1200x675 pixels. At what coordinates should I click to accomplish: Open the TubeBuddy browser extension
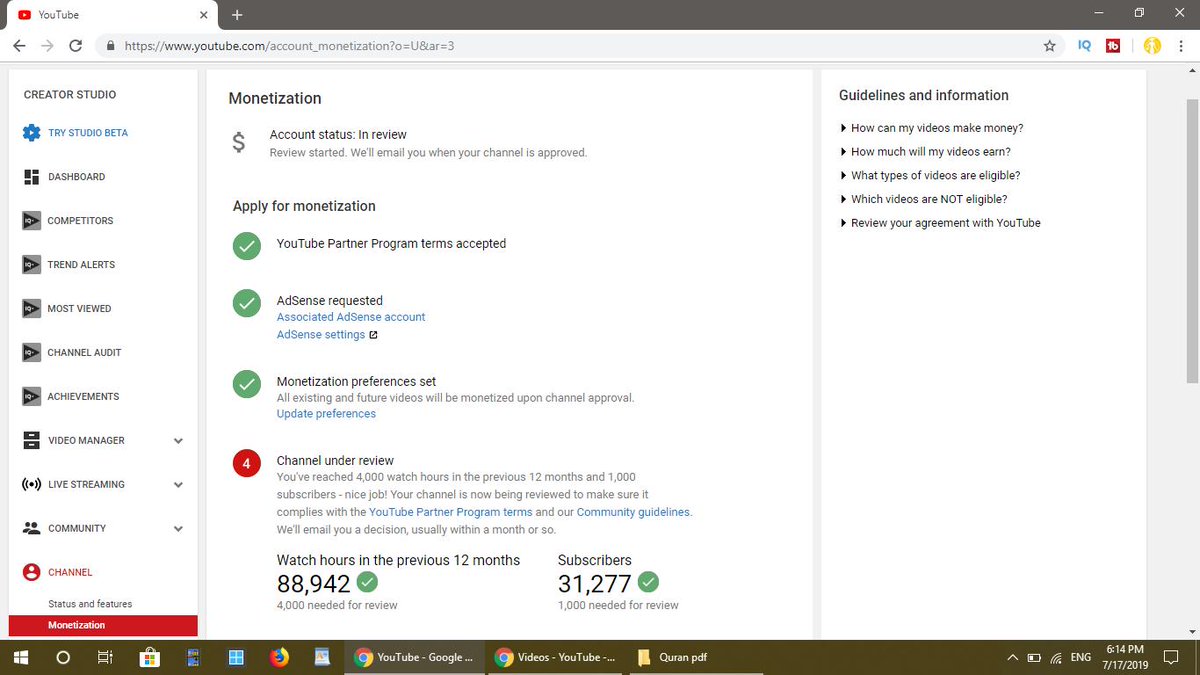coord(1113,46)
